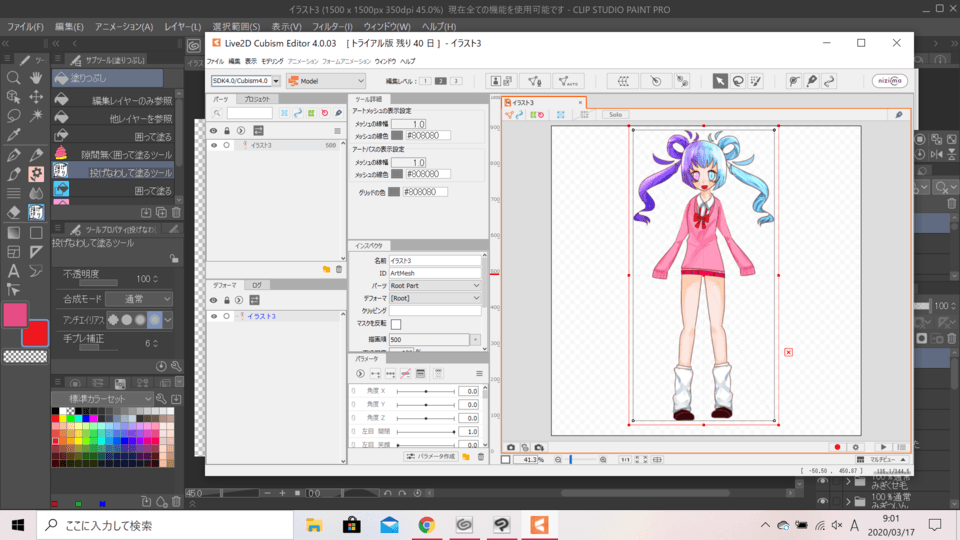Click the 描画順 stepper button

(x=475, y=339)
